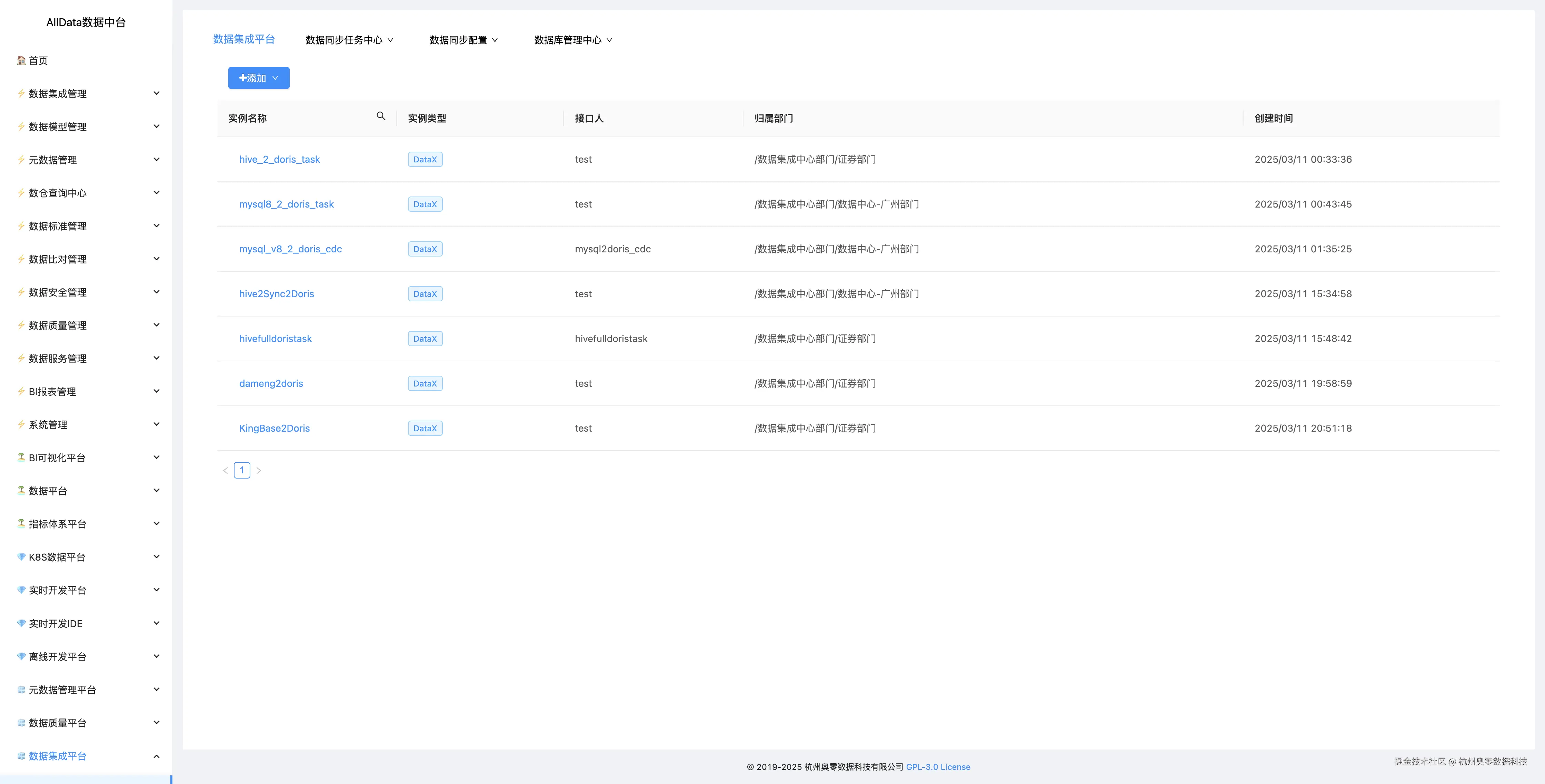Open the 数据库管理中心 dropdown menu
This screenshot has width=1545, height=784.
coord(573,40)
